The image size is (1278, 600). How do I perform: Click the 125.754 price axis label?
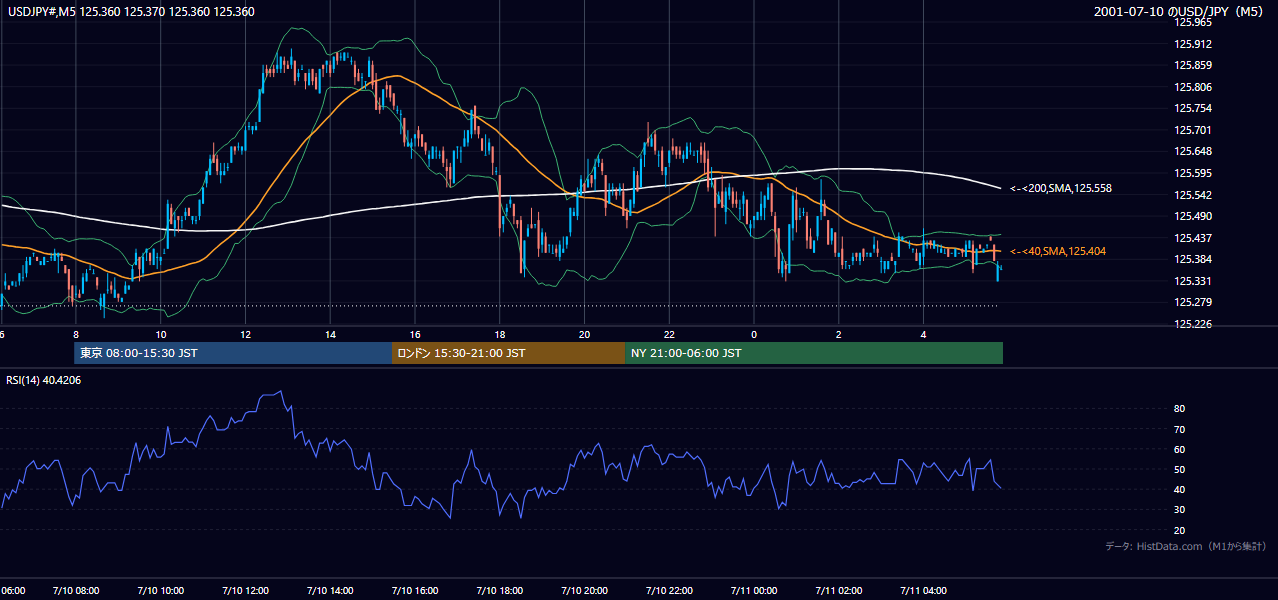pos(1195,108)
